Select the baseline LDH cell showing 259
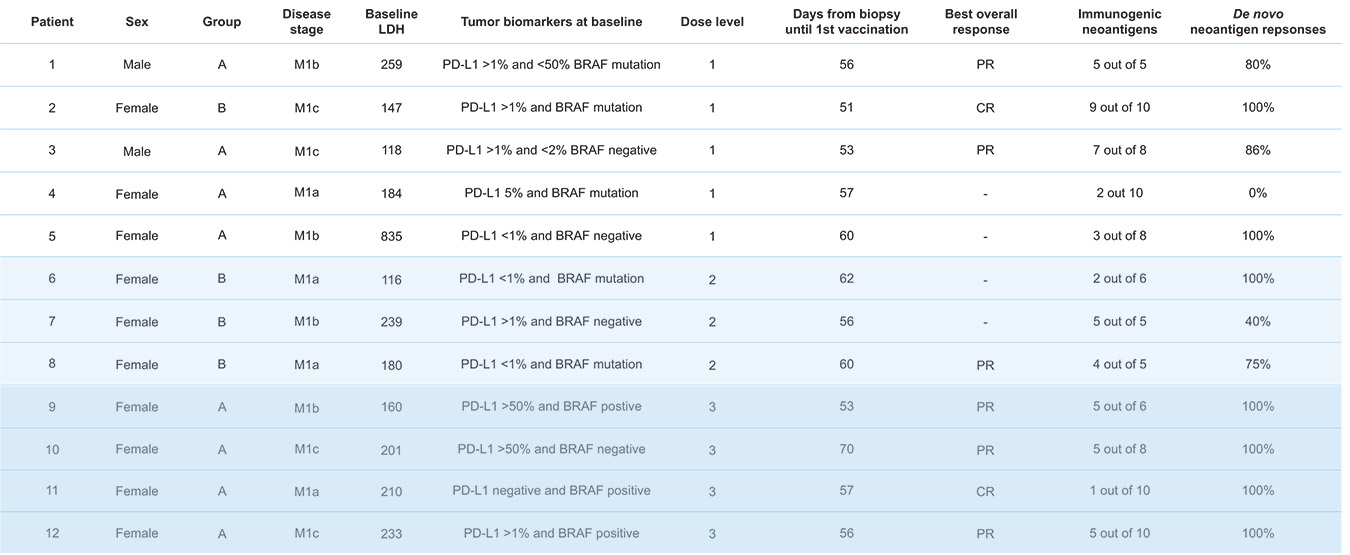The height and width of the screenshot is (555, 1350). [391, 65]
